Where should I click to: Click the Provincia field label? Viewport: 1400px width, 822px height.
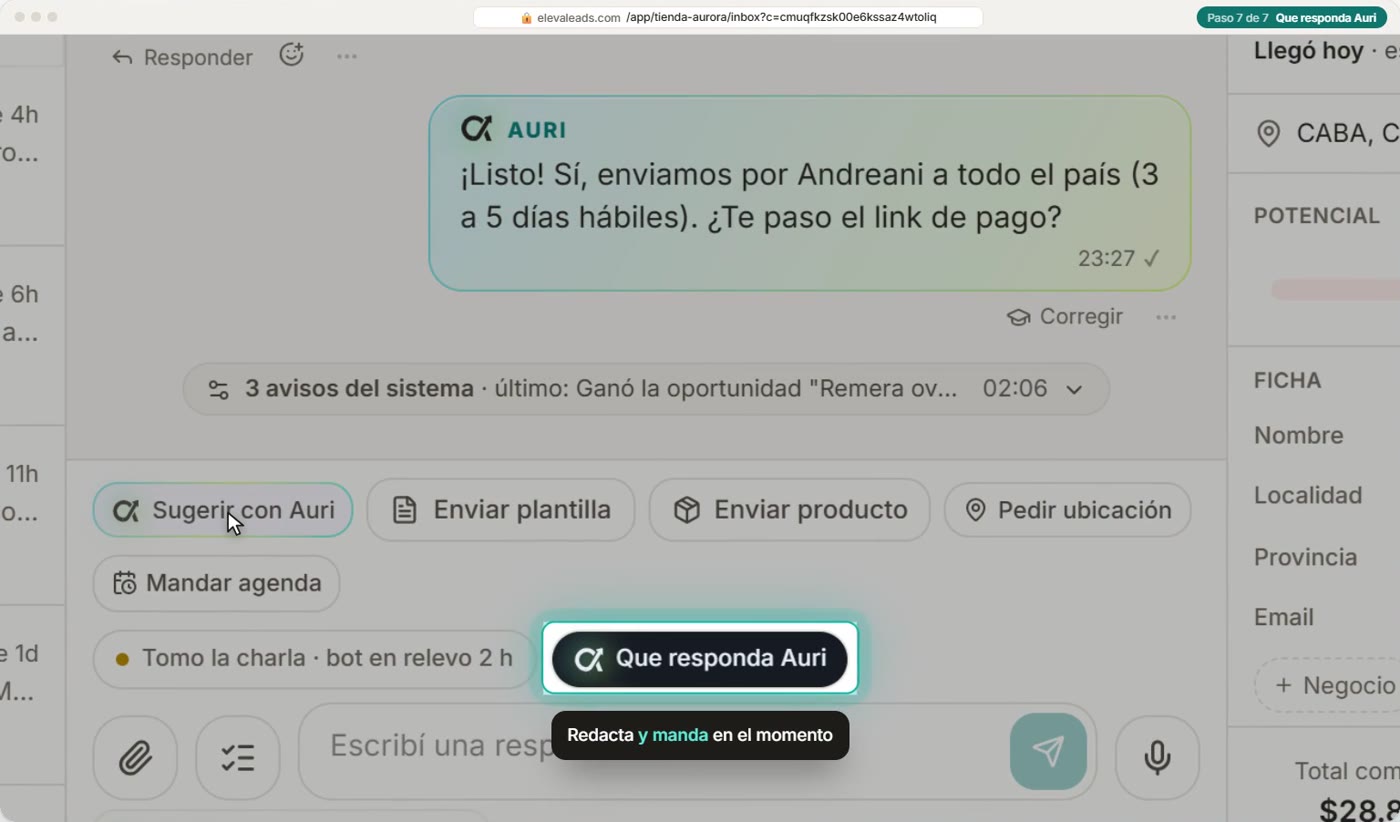pyautogui.click(x=1305, y=557)
